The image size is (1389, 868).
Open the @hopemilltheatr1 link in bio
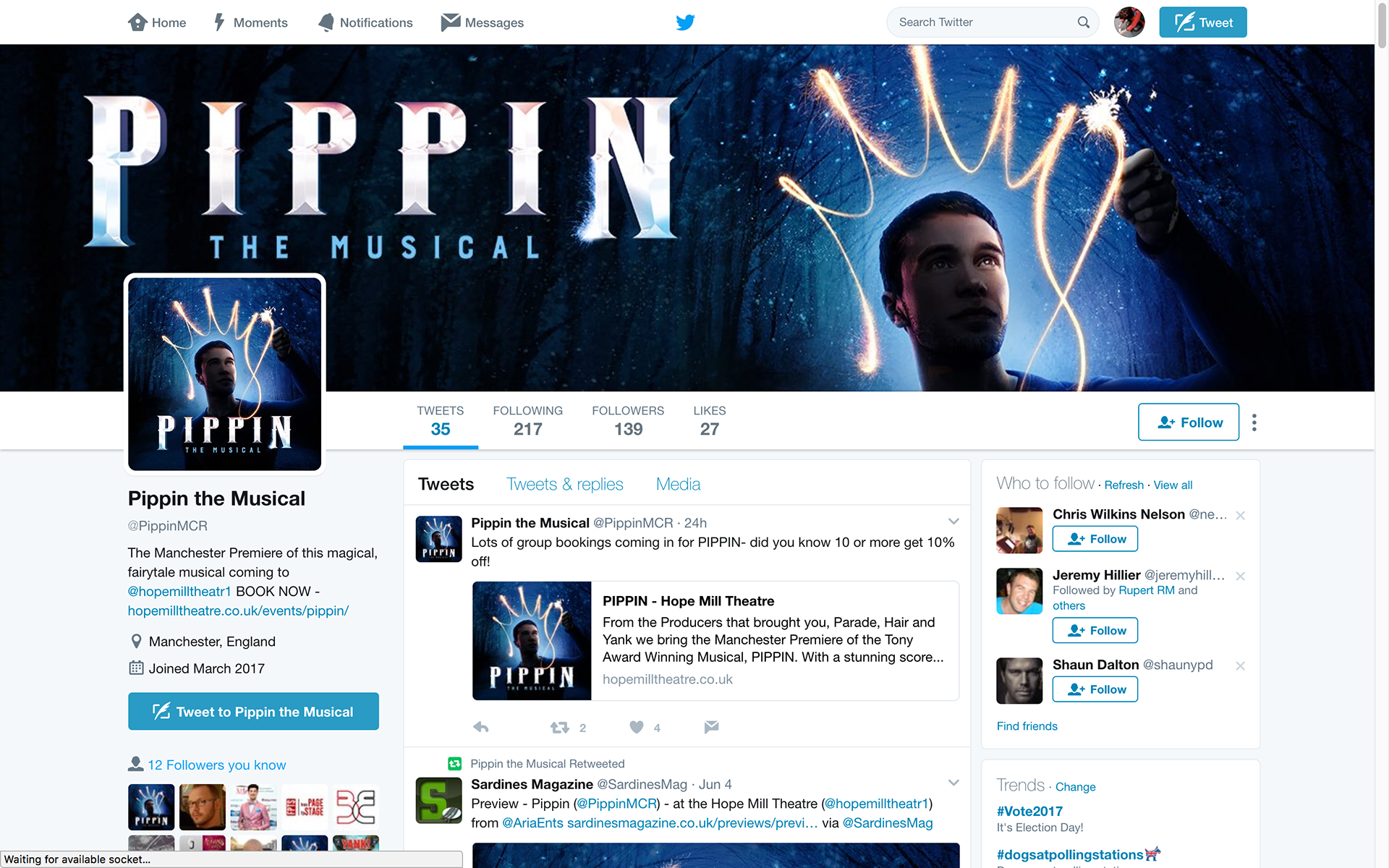click(x=179, y=591)
